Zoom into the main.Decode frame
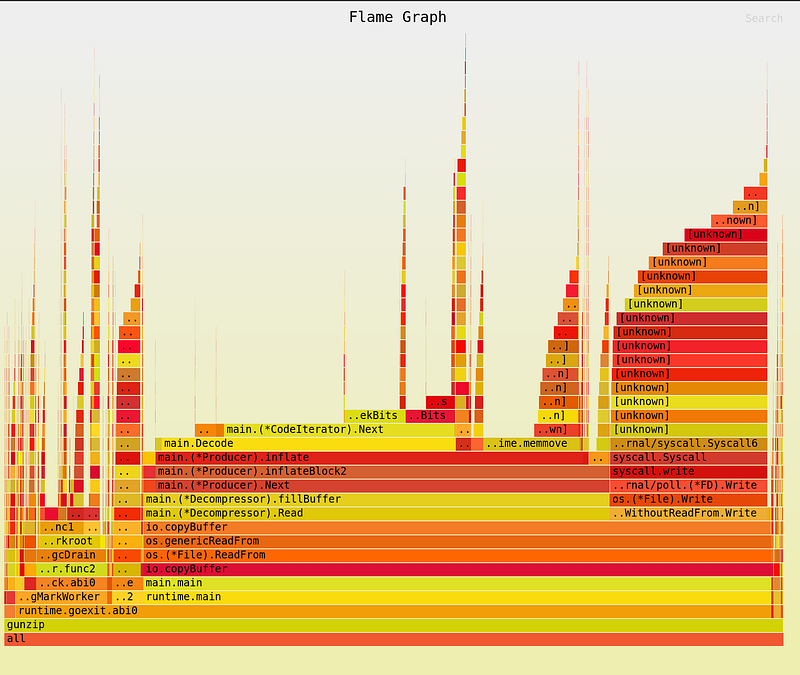This screenshot has width=800, height=675. (300, 443)
